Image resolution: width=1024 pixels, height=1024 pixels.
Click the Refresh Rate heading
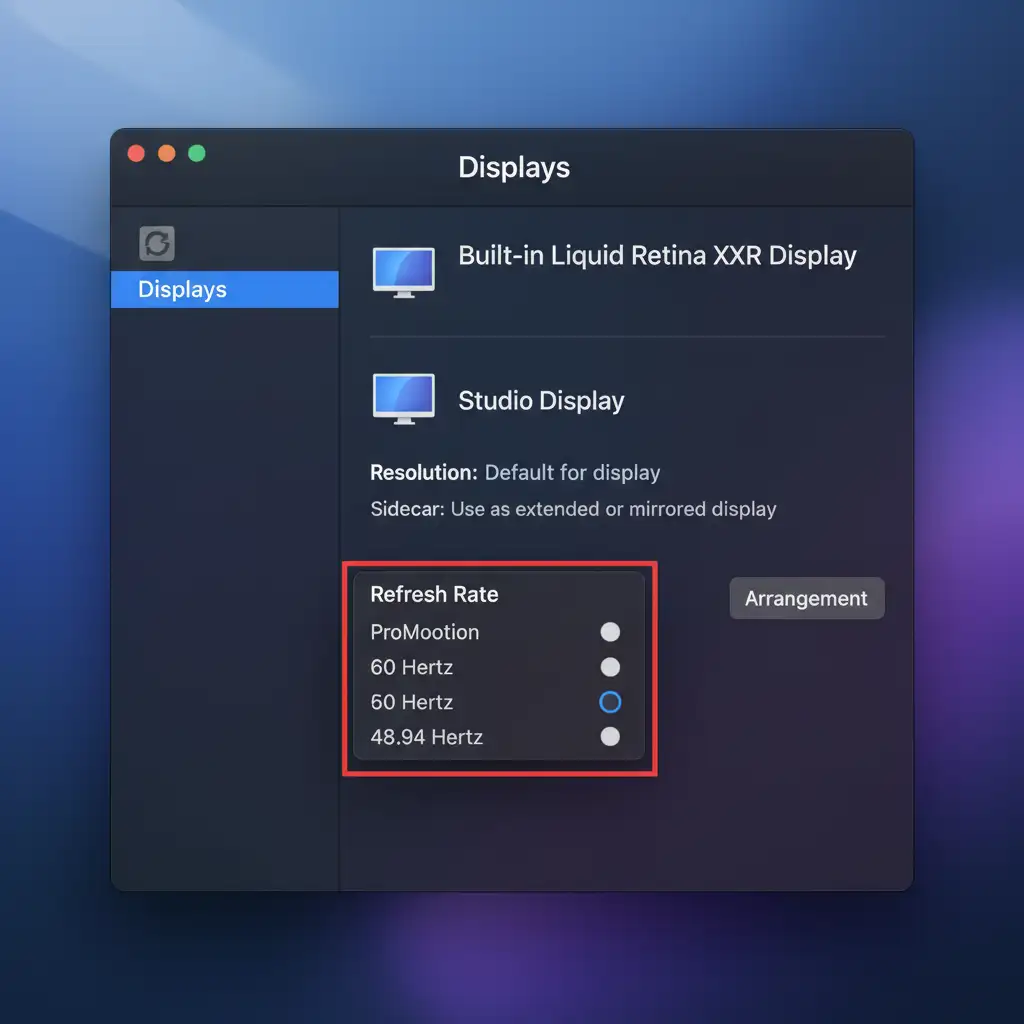[434, 594]
